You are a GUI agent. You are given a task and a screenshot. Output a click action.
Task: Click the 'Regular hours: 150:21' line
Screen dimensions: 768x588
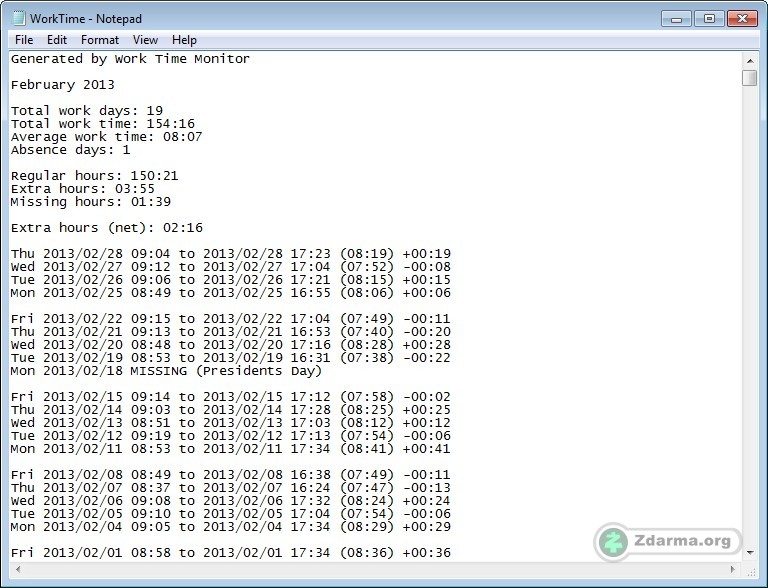pyautogui.click(x=95, y=175)
